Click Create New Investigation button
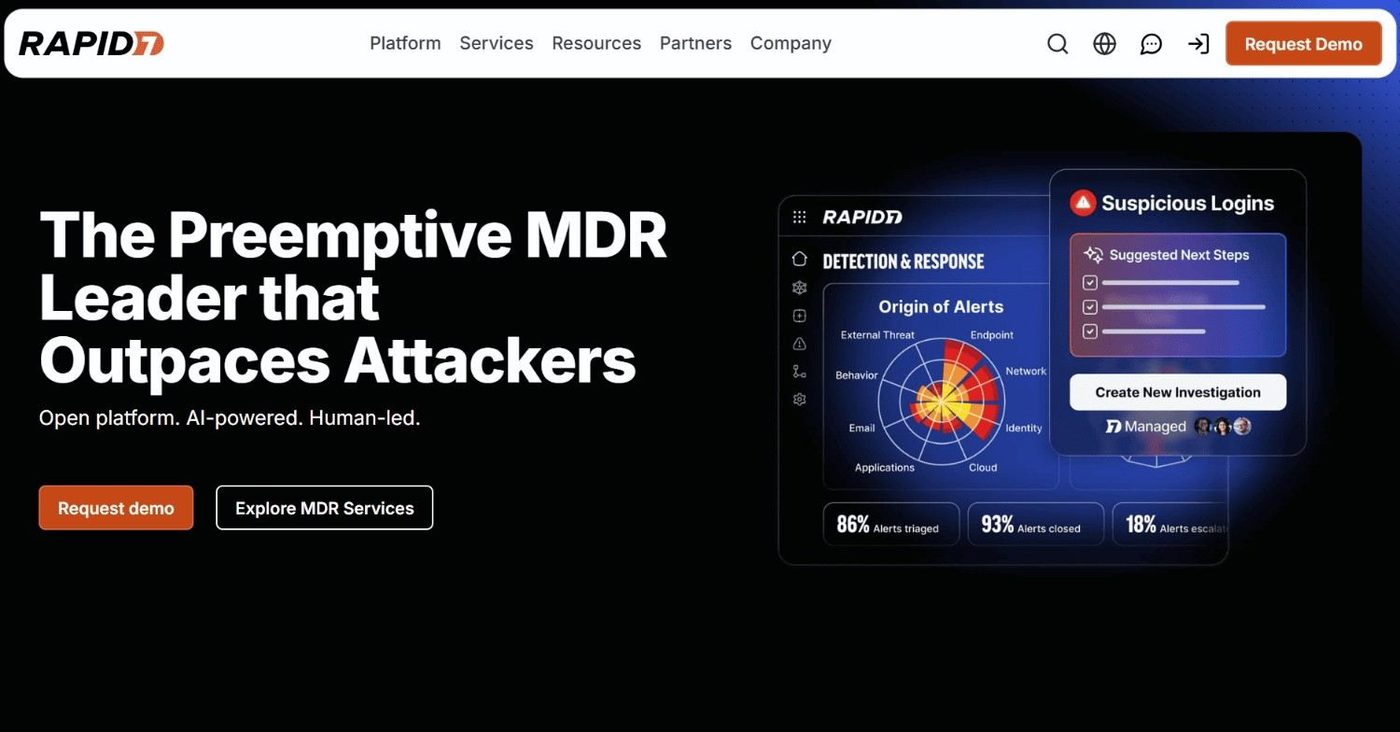 click(1178, 392)
